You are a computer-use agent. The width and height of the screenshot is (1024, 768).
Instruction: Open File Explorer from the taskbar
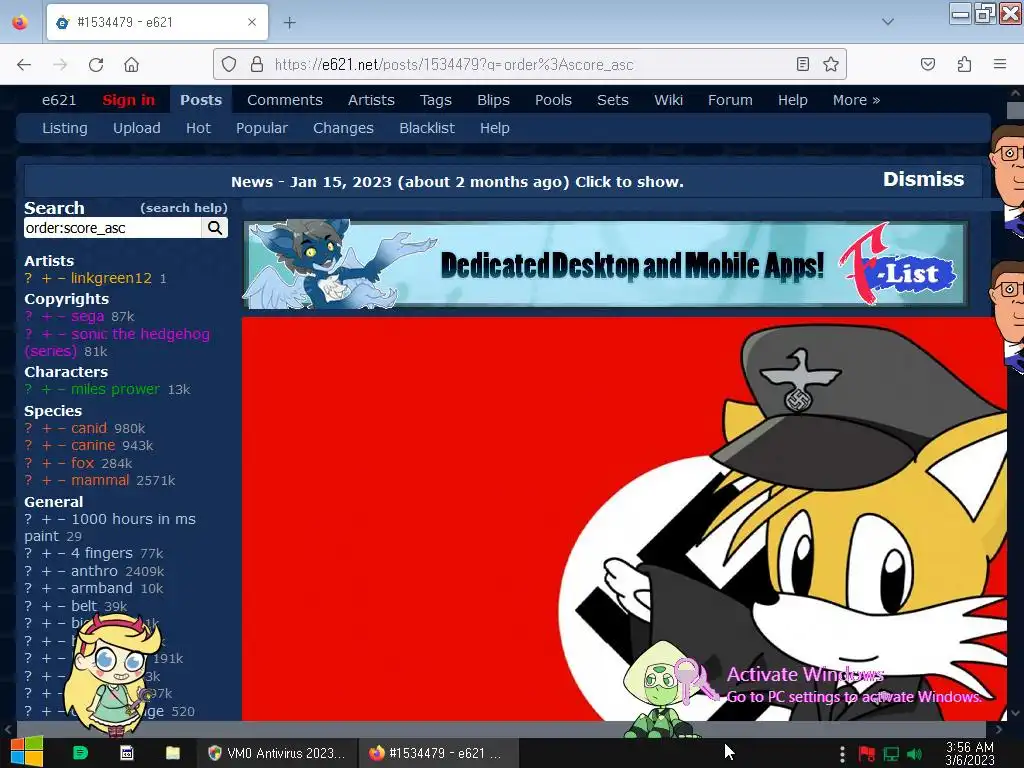coord(172,753)
